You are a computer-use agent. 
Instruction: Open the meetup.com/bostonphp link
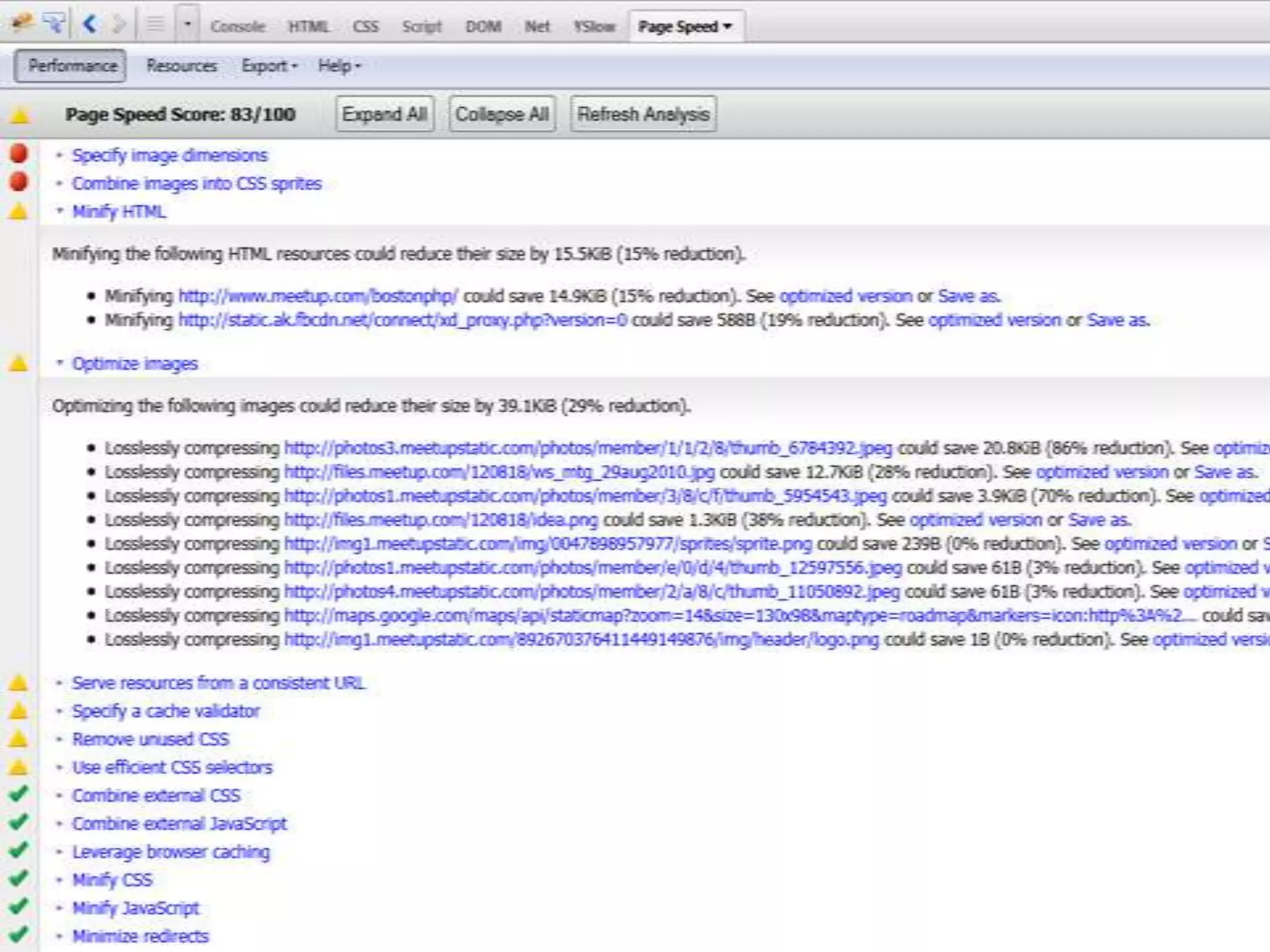[x=317, y=296]
